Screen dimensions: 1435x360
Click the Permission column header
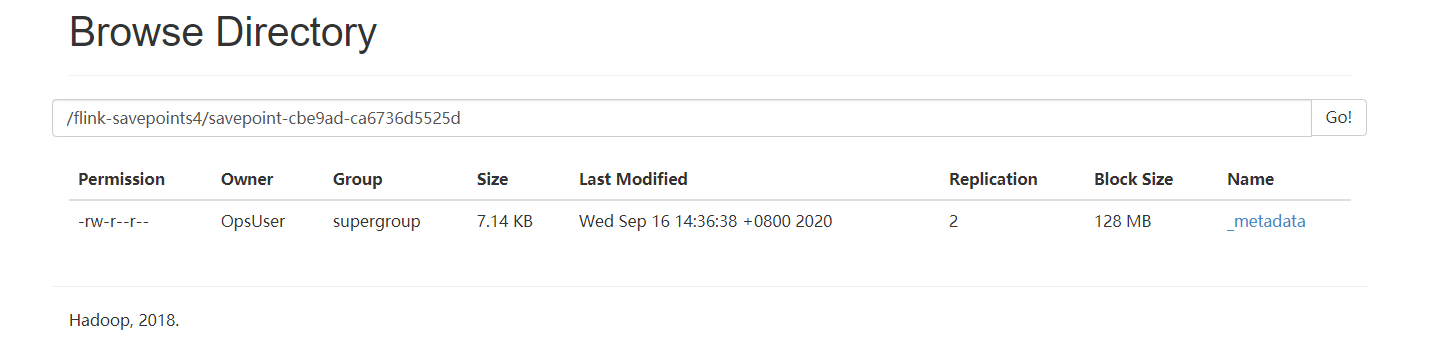[x=122, y=180]
